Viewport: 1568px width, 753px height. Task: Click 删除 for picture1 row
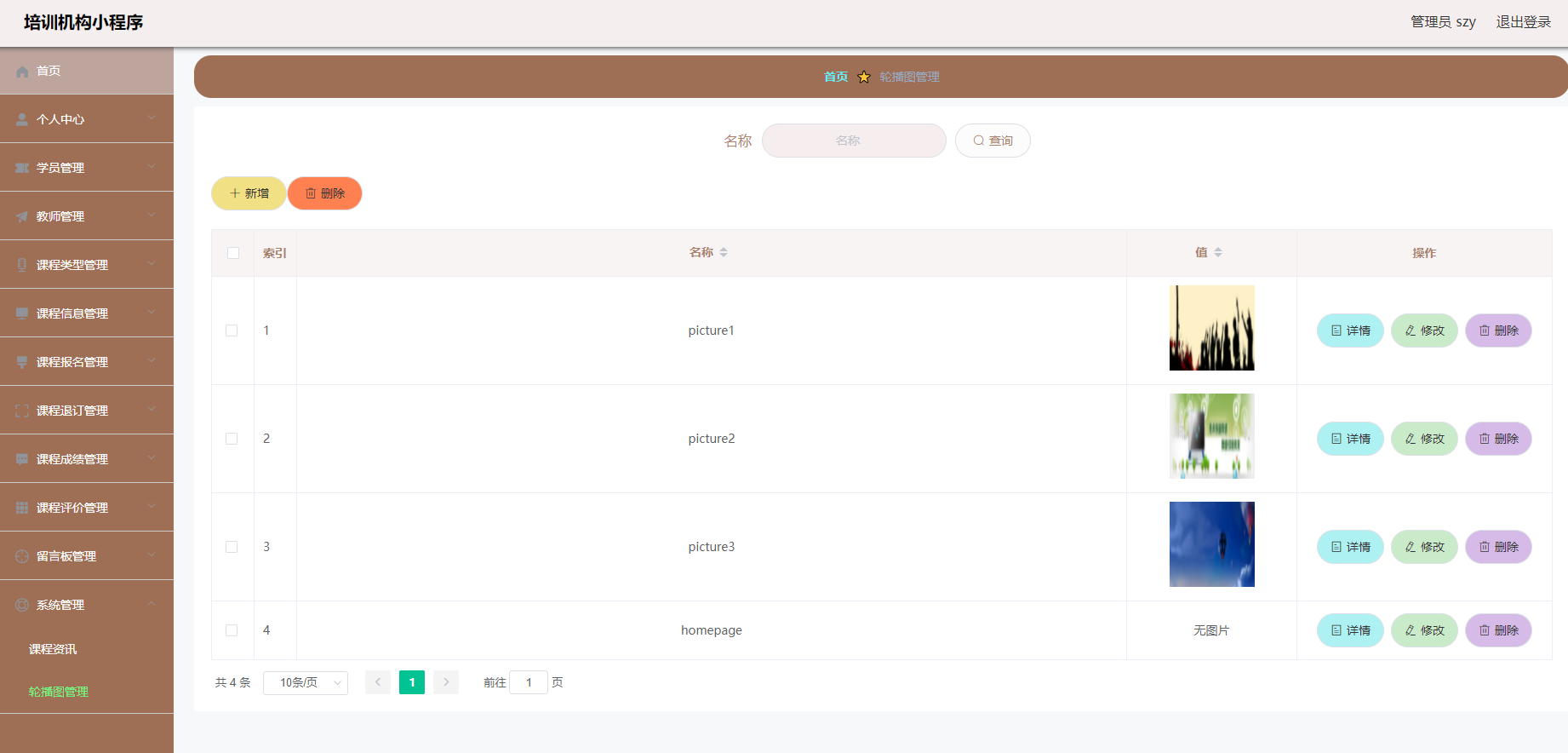tap(1498, 331)
